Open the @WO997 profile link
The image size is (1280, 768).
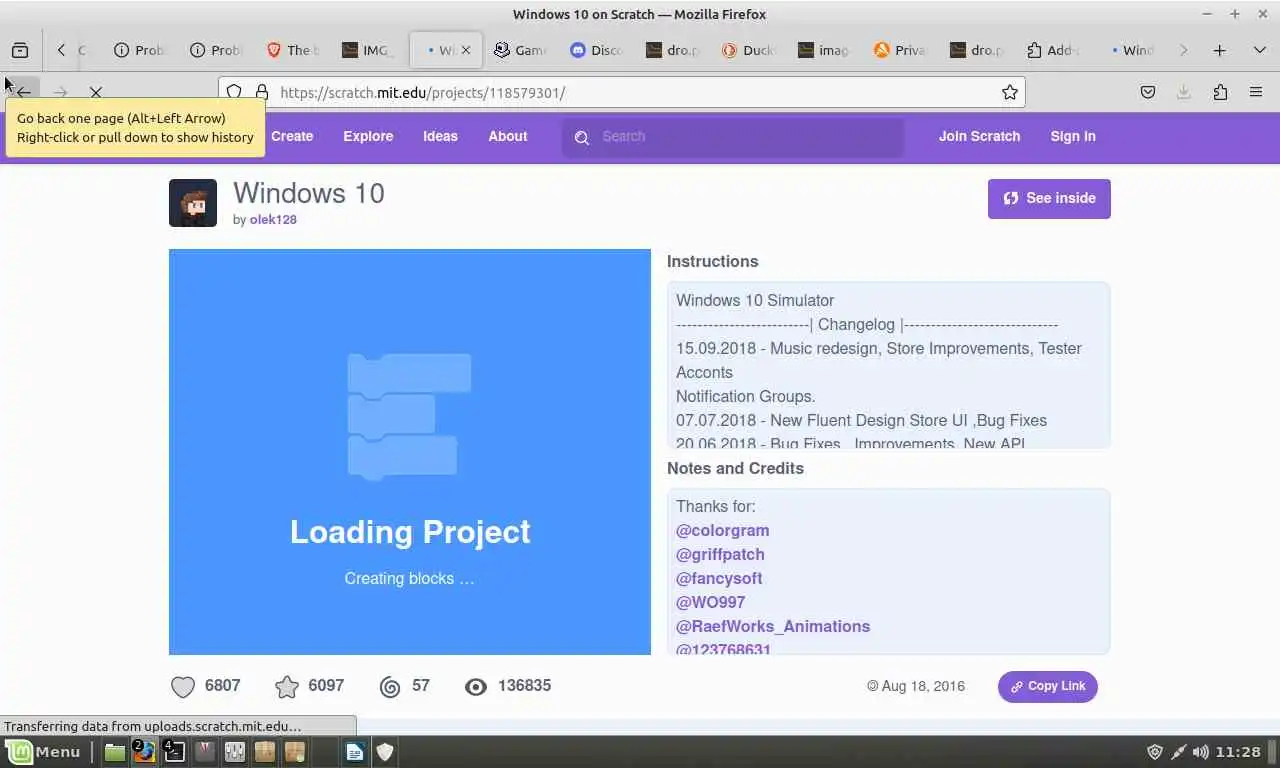click(x=710, y=602)
